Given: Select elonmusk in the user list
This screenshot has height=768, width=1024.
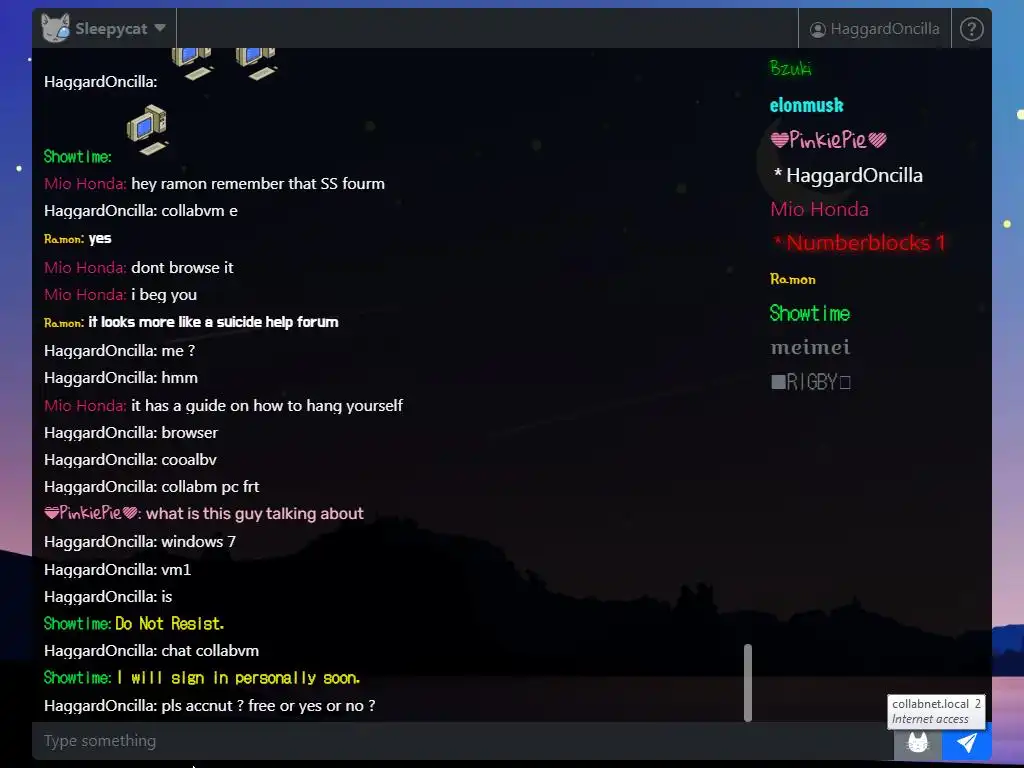Looking at the screenshot, I should [807, 105].
